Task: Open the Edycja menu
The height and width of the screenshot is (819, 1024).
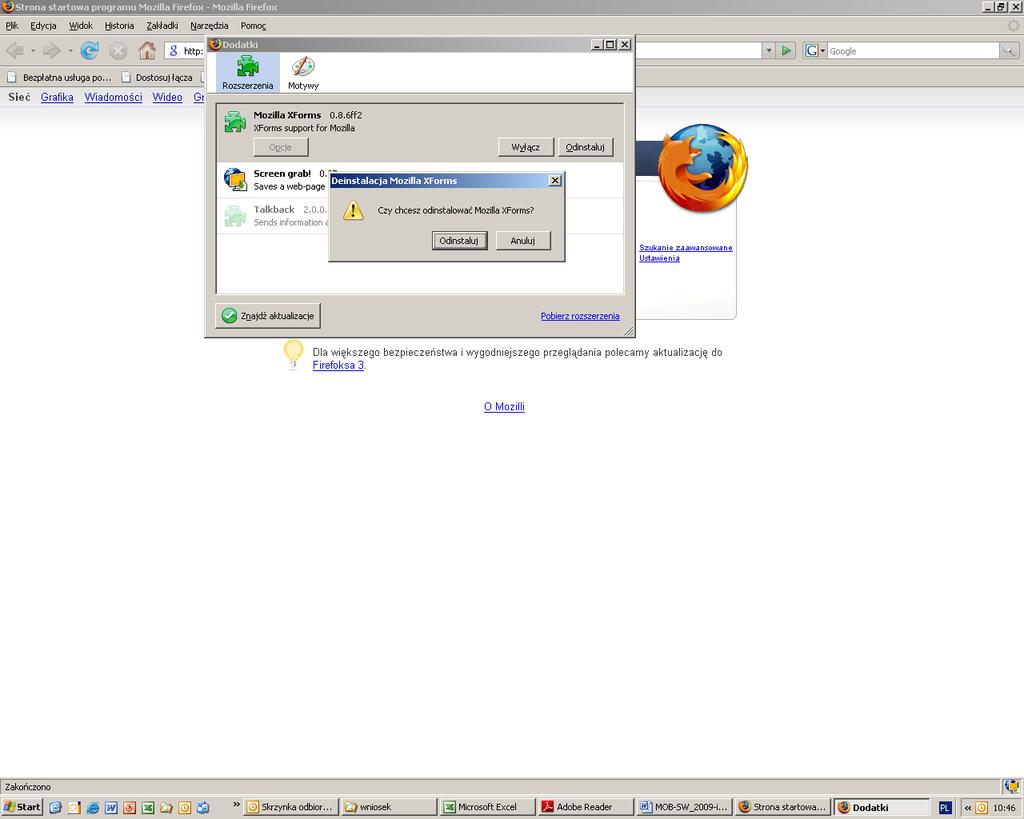Action: pyautogui.click(x=43, y=25)
